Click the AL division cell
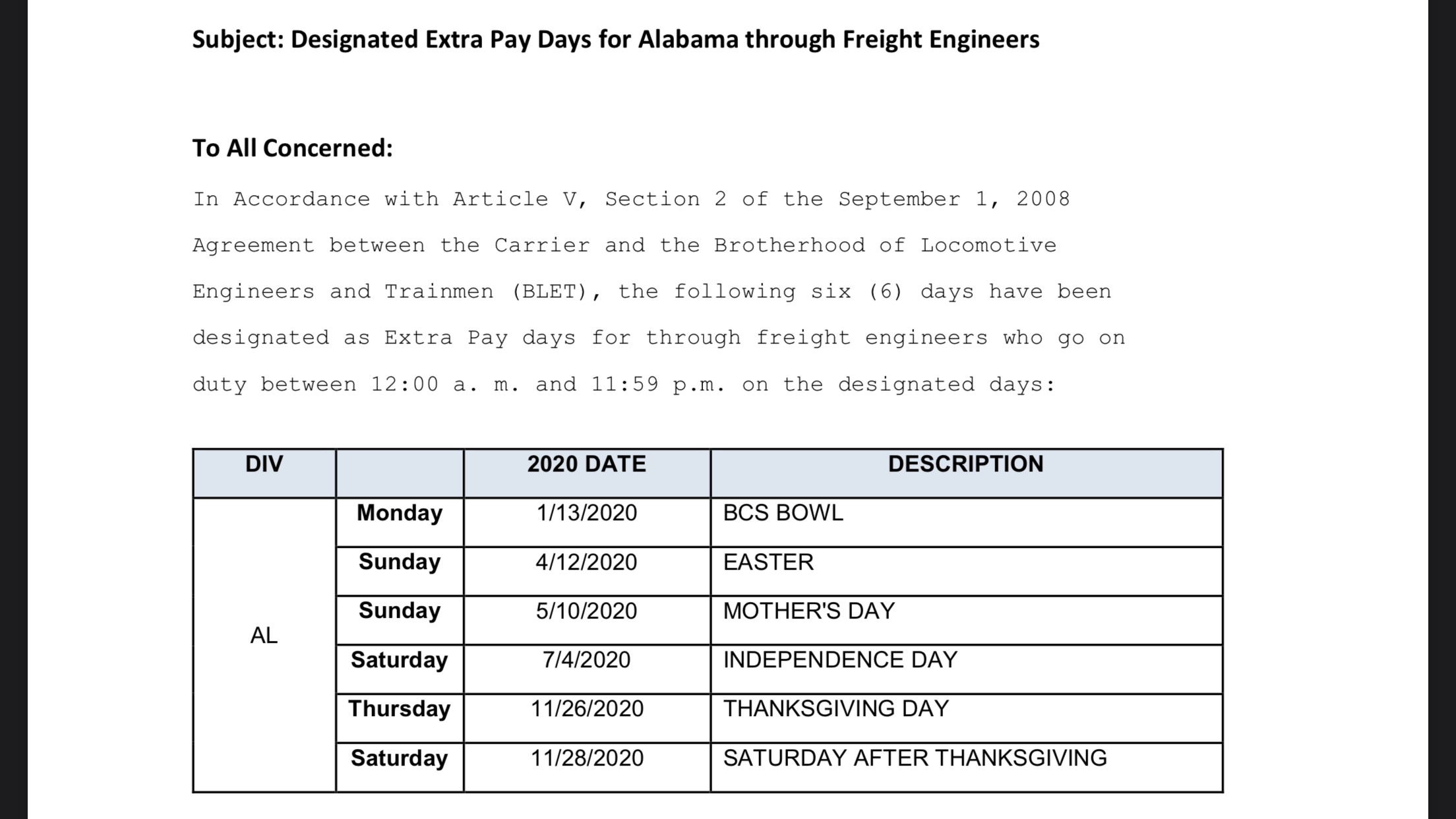Image resolution: width=1456 pixels, height=819 pixels. 264,645
